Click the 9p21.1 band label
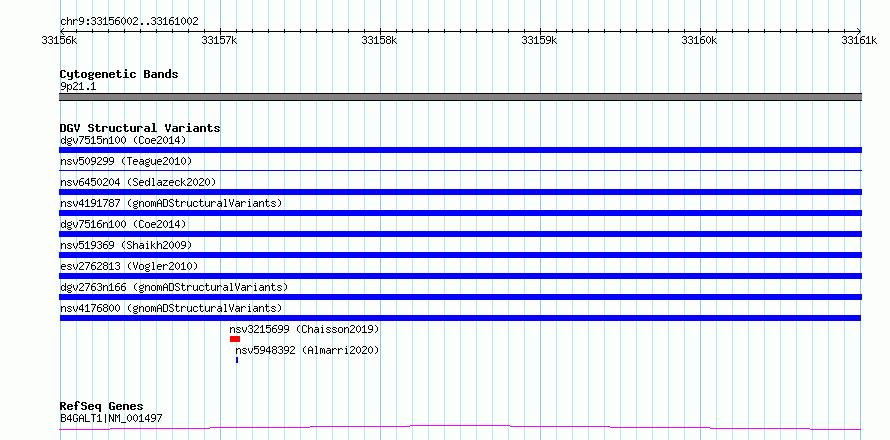 (78, 86)
